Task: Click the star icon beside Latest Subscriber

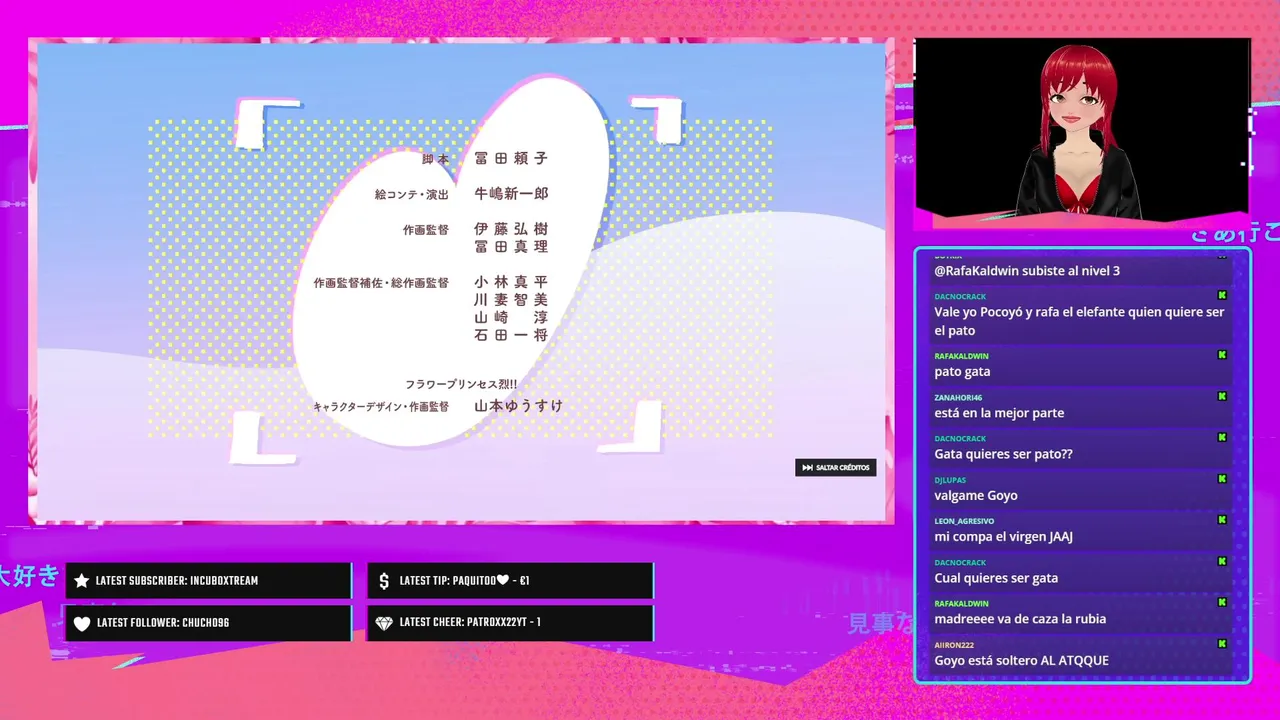Action: 82,581
